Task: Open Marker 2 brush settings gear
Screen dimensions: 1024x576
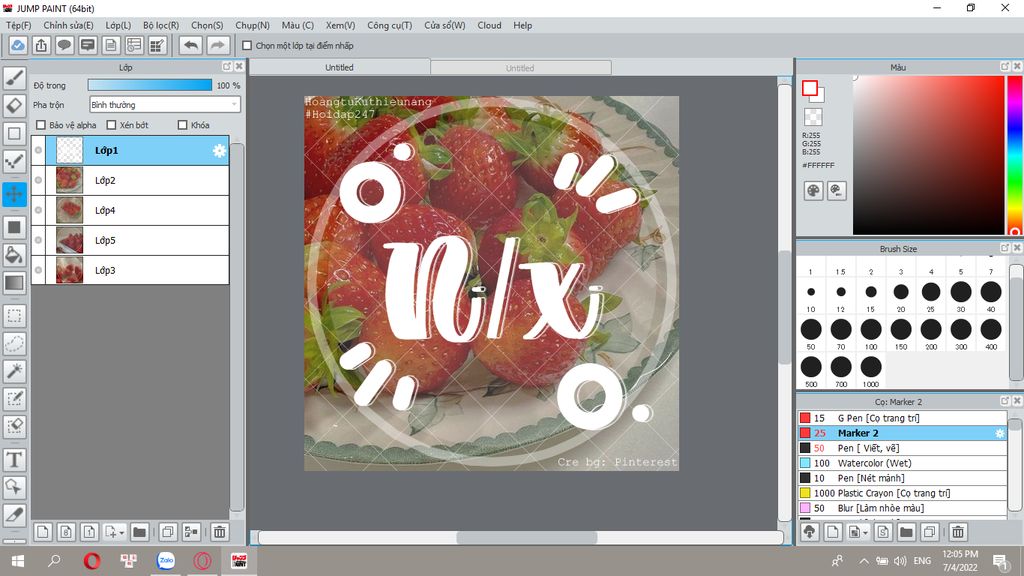Action: click(x=999, y=433)
